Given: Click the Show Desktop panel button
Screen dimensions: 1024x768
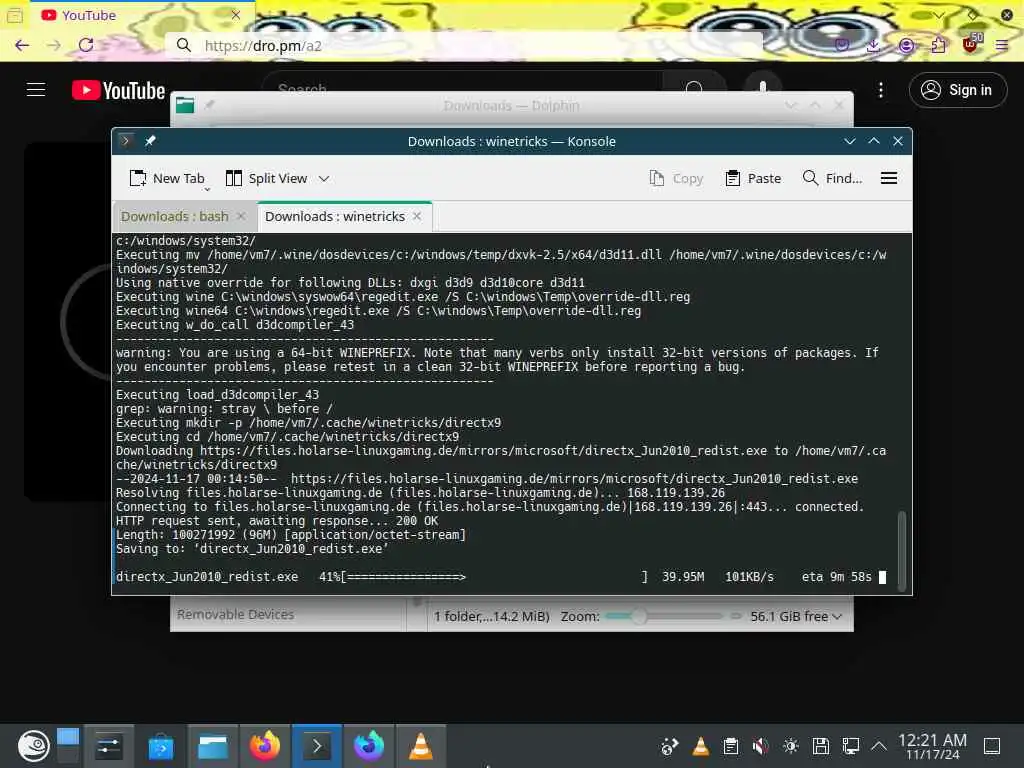Looking at the screenshot, I should (992, 746).
